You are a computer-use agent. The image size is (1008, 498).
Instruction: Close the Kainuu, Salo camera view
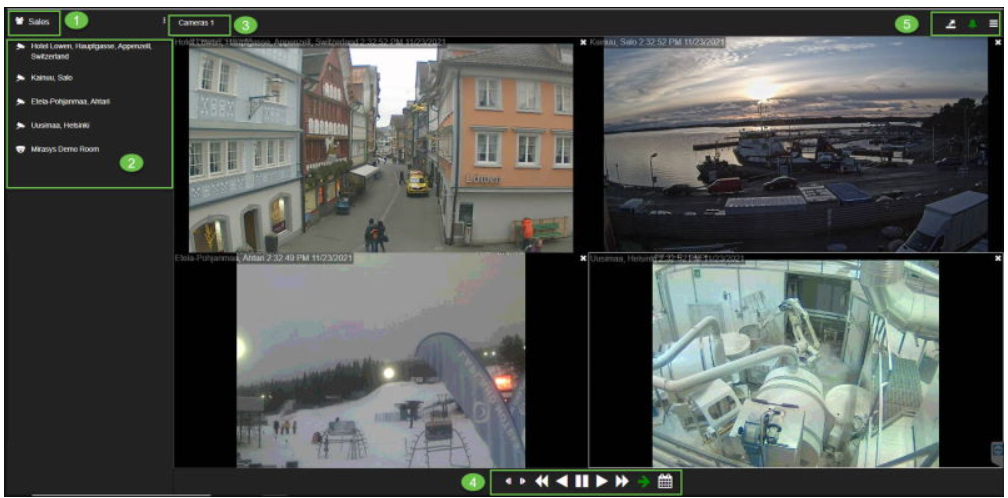click(x=583, y=43)
